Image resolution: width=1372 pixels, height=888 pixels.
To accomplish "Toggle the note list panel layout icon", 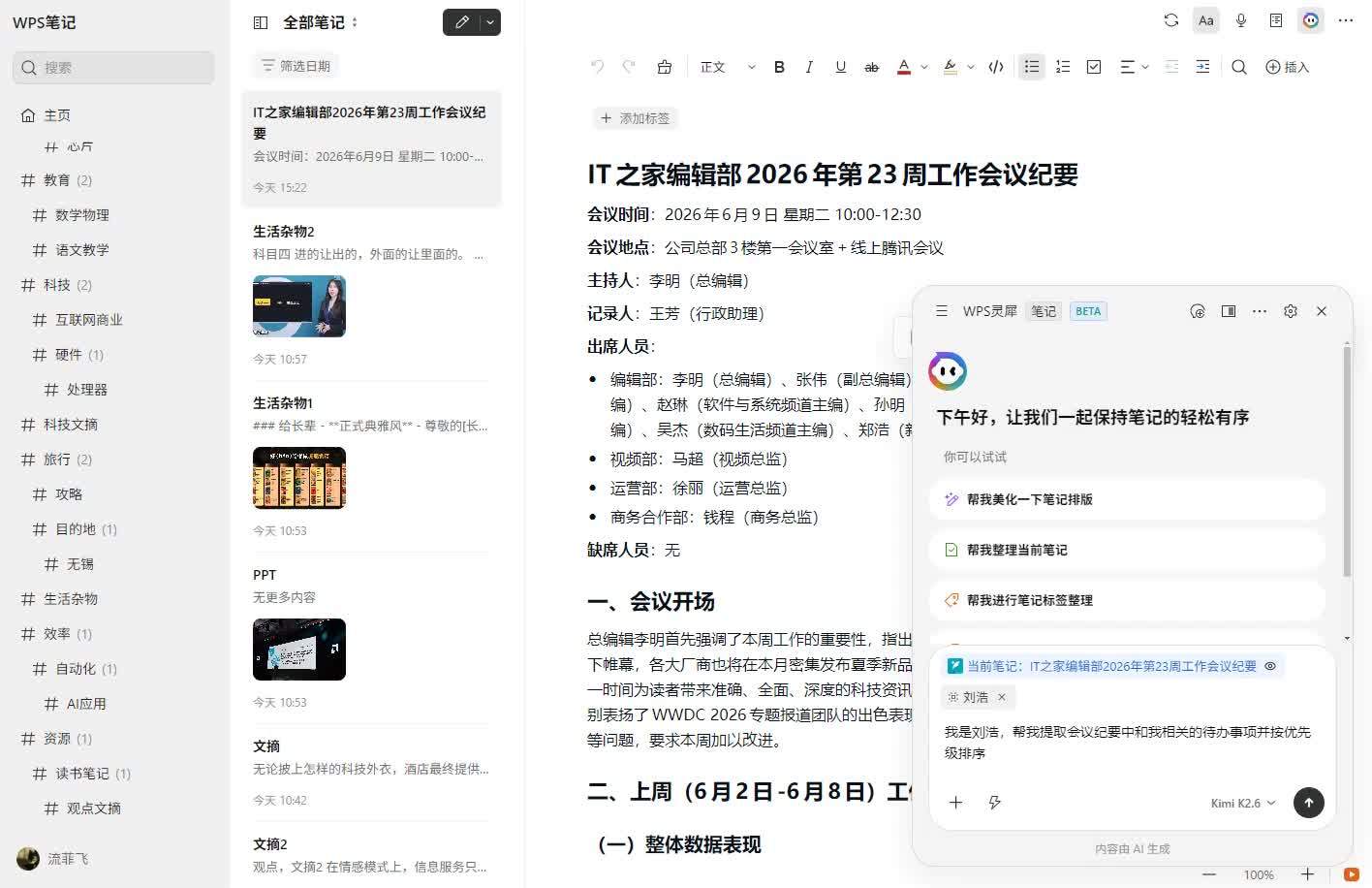I will tap(260, 22).
